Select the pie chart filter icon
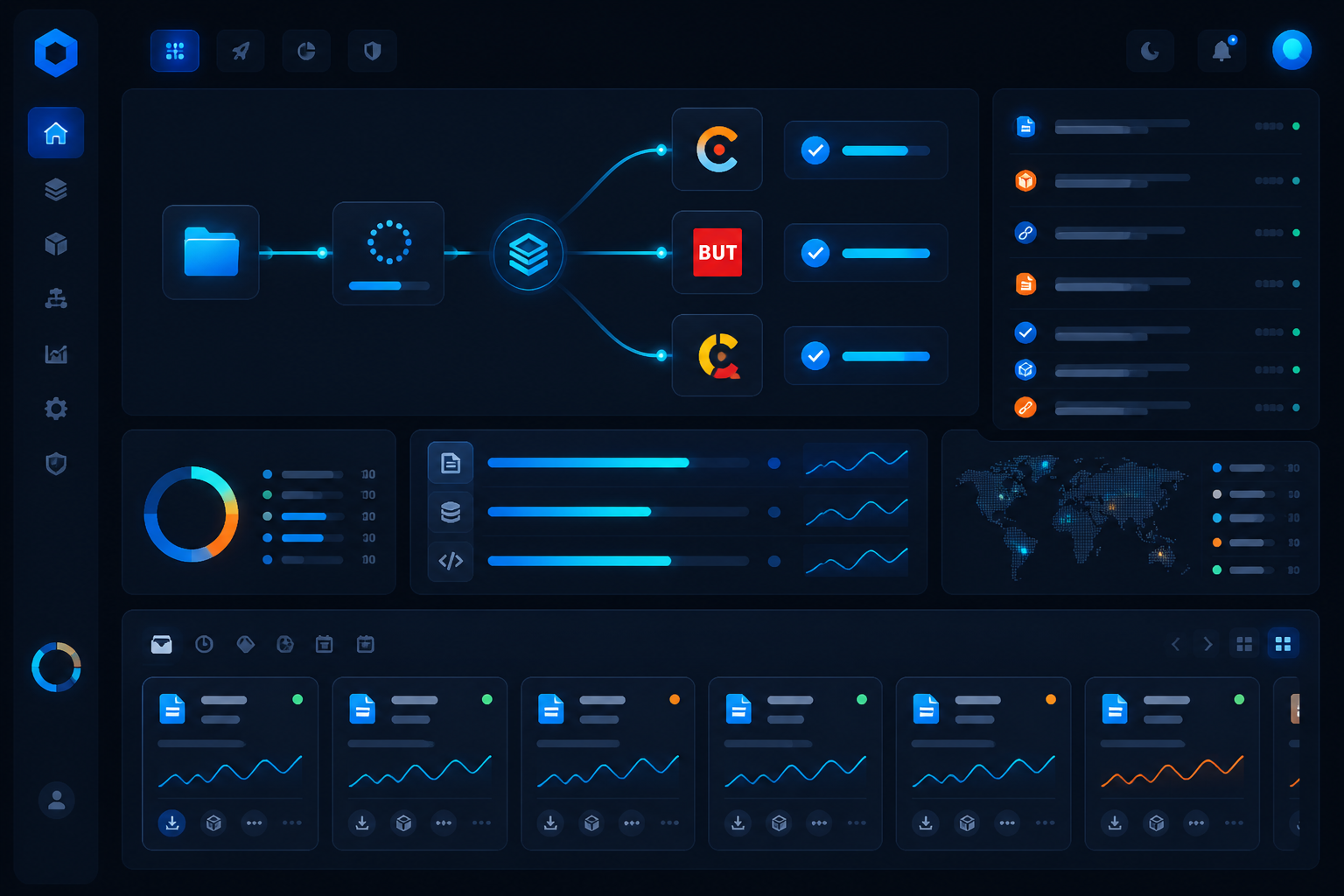The width and height of the screenshot is (1344, 896). tap(285, 644)
